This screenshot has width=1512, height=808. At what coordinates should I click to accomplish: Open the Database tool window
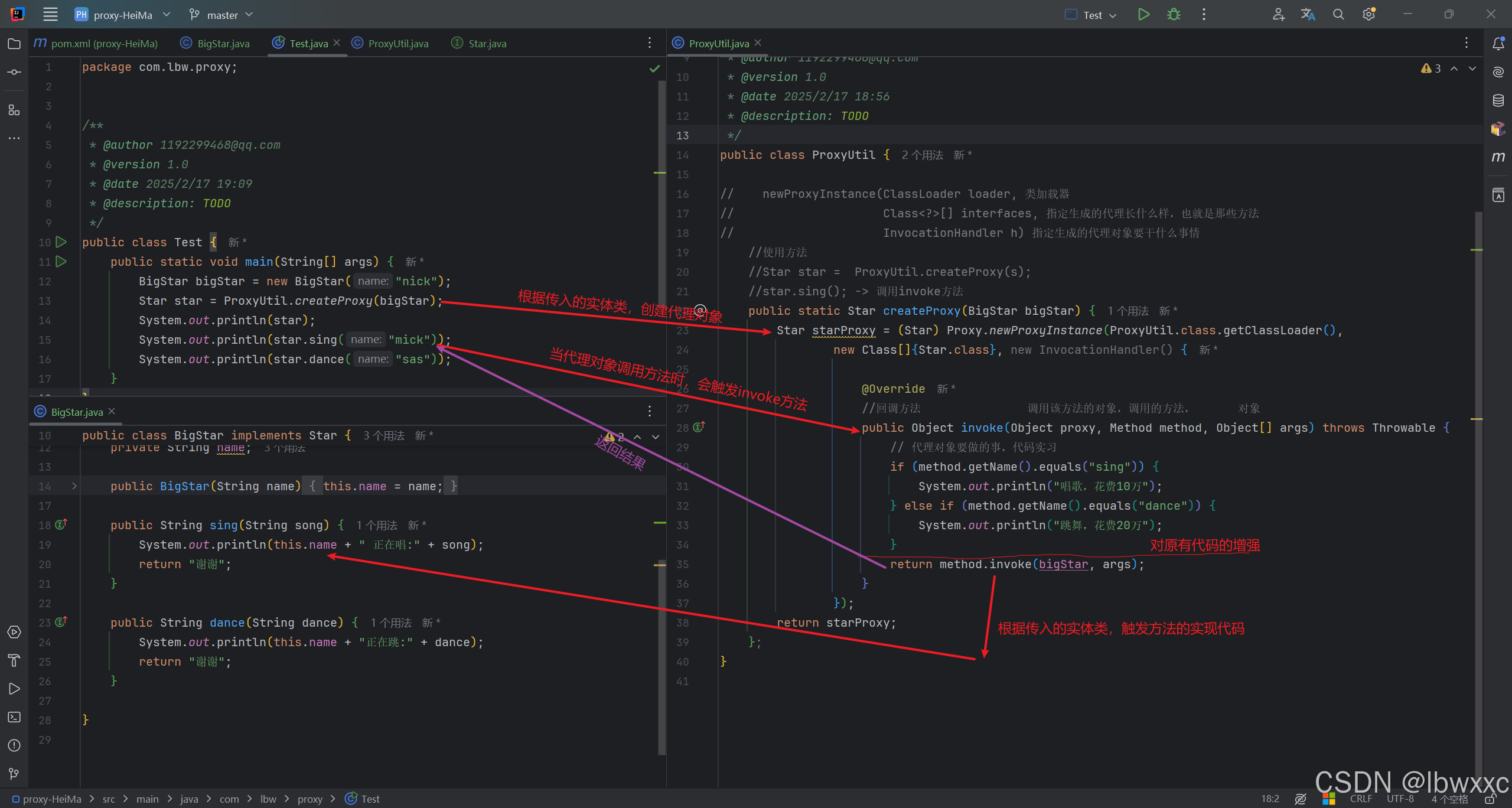[x=1498, y=100]
